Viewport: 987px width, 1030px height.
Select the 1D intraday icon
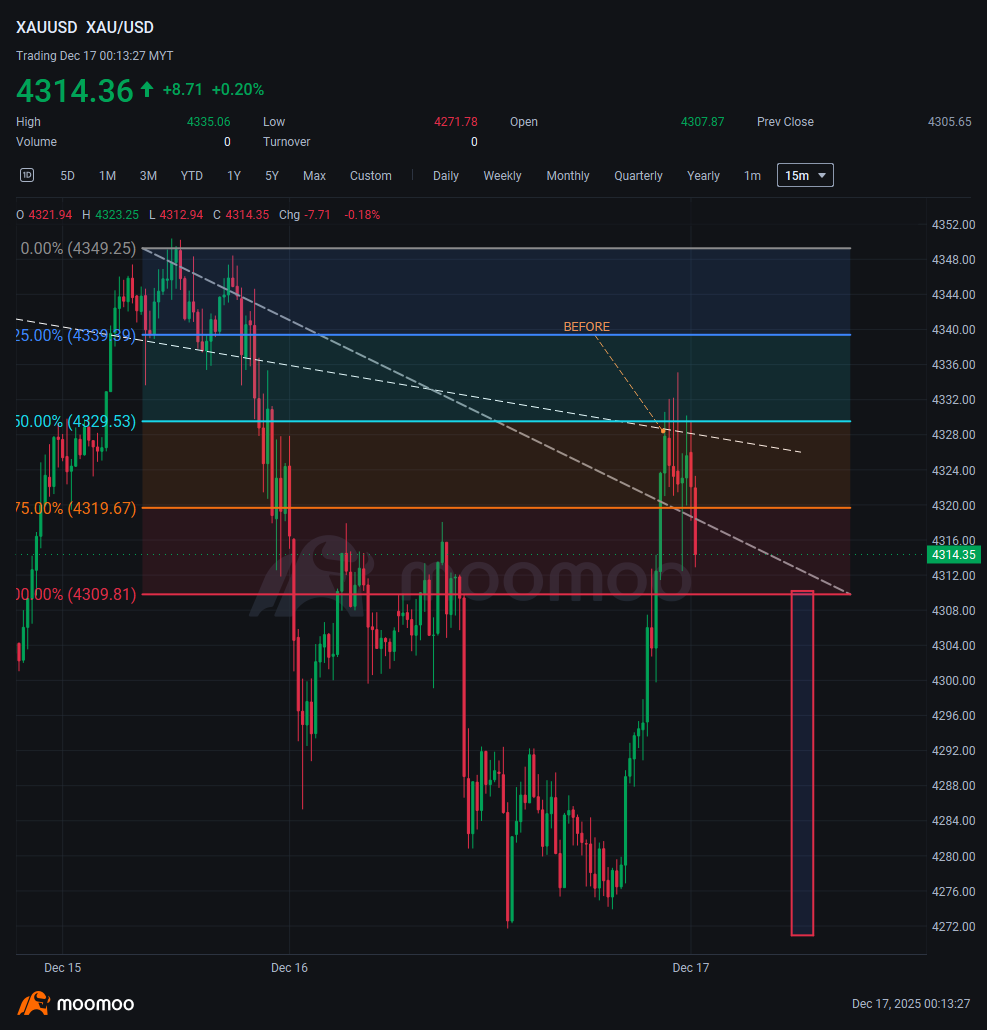point(27,175)
